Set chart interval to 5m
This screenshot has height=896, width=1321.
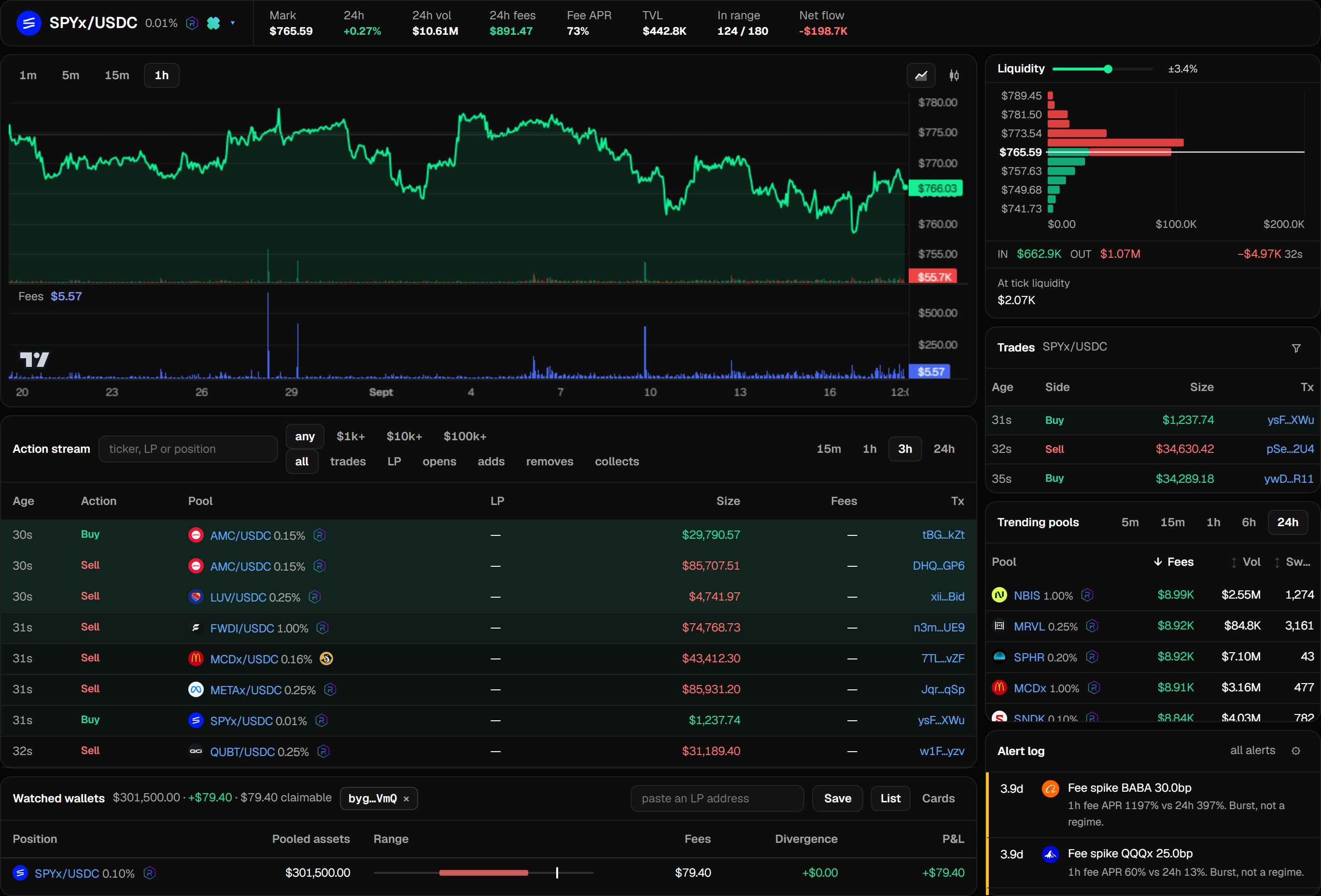coord(70,76)
